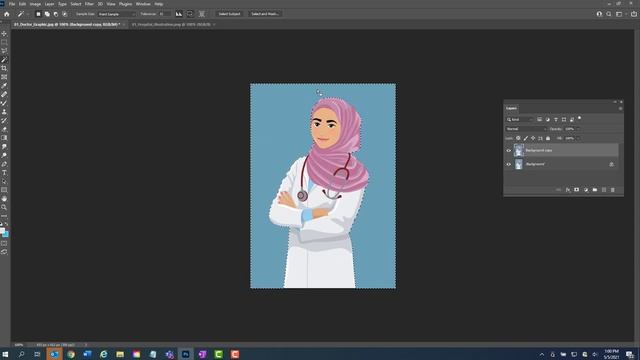The image size is (640, 360).
Task: Open the layer Fill dropdown arrow
Action: click(x=578, y=138)
